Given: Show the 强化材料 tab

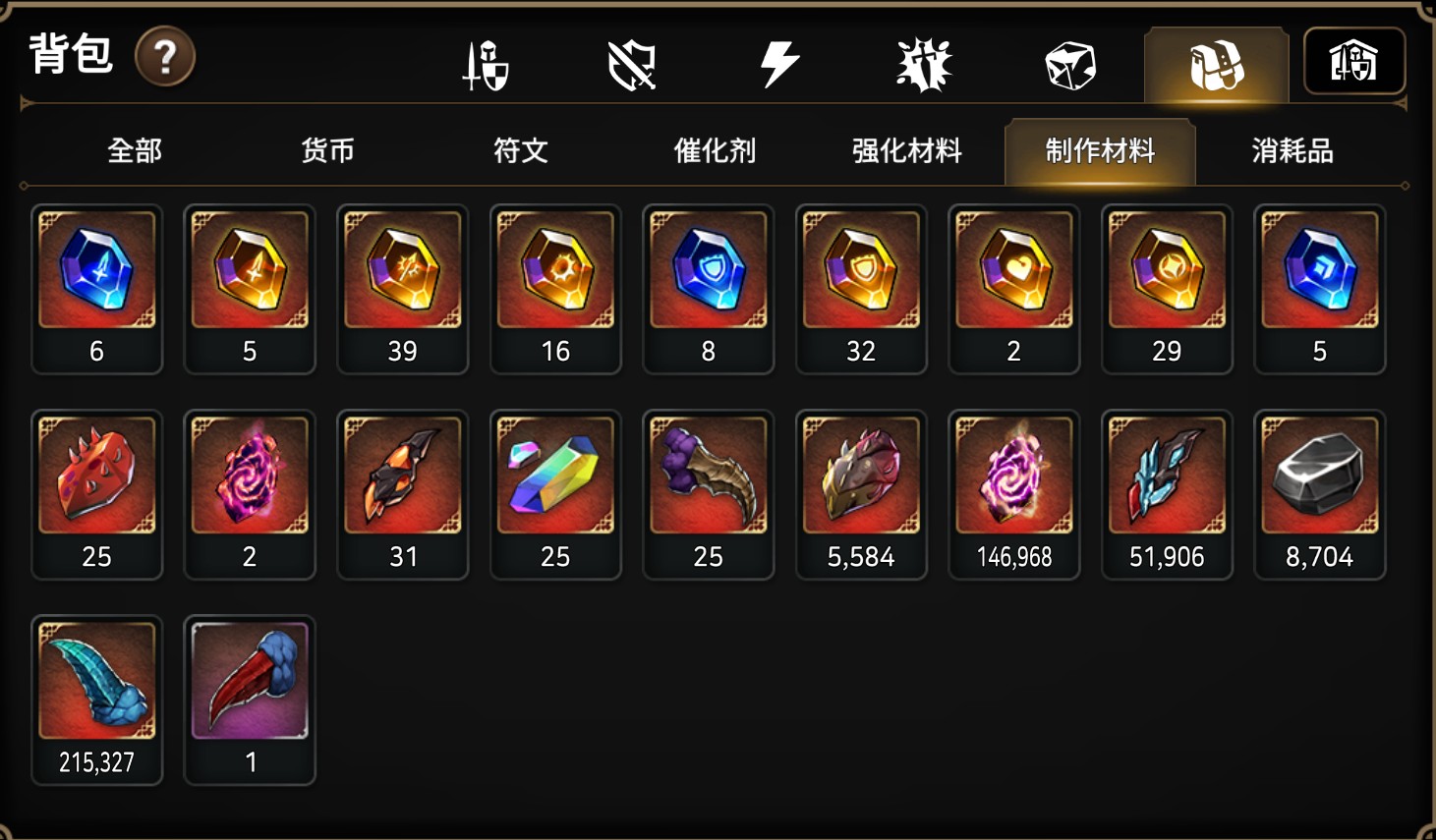Looking at the screenshot, I should pyautogui.click(x=906, y=150).
